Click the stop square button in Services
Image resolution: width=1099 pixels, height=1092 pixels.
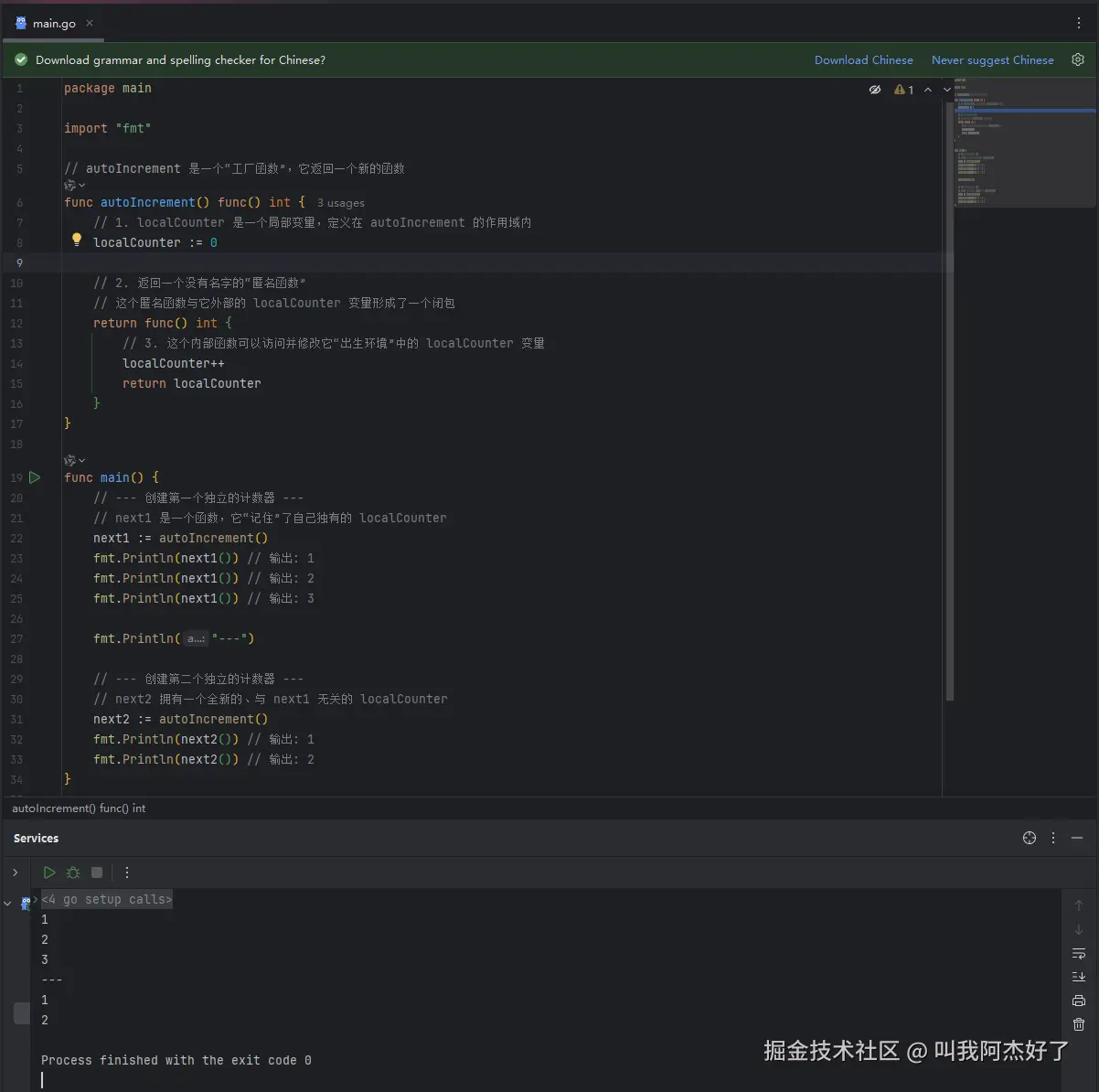tap(97, 873)
